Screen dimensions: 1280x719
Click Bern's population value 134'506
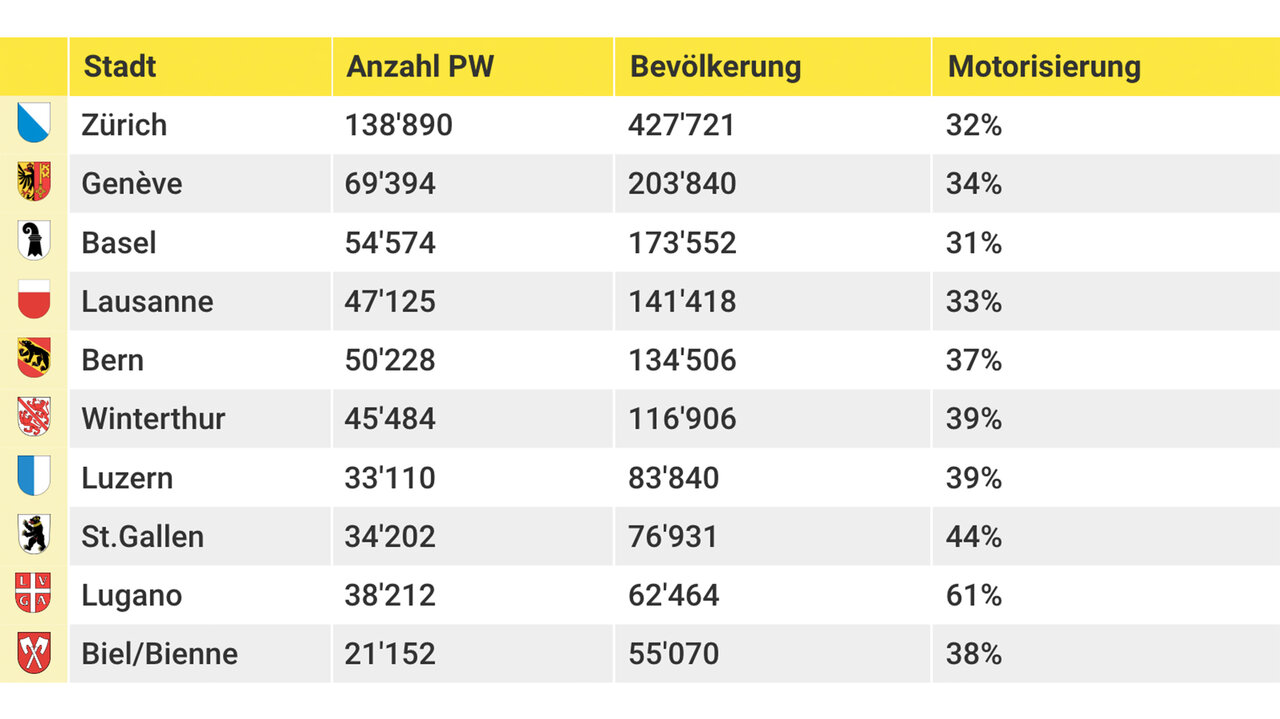coord(682,360)
